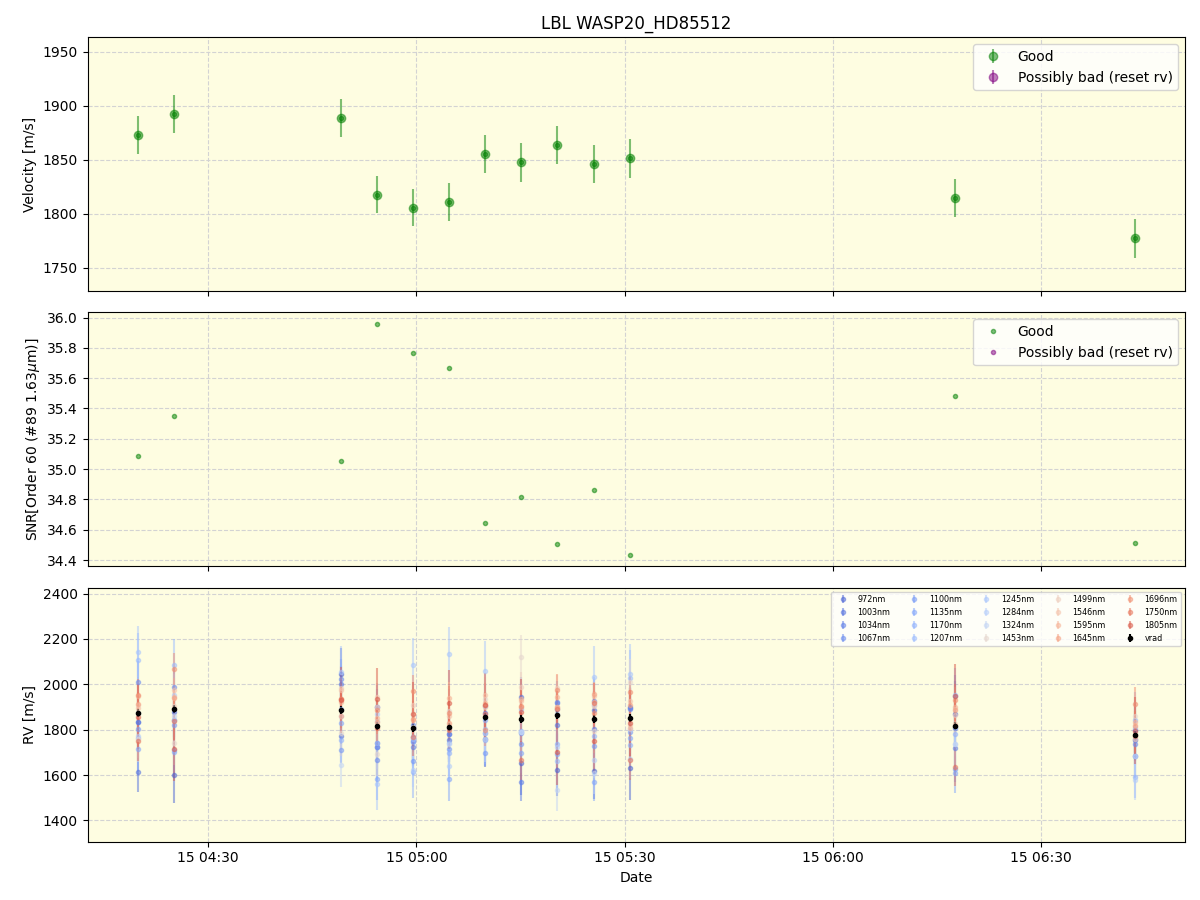Click the 'Possibly bad (reset rv)' entry in the SNR legend
1200x900 pixels.
click(1094, 352)
